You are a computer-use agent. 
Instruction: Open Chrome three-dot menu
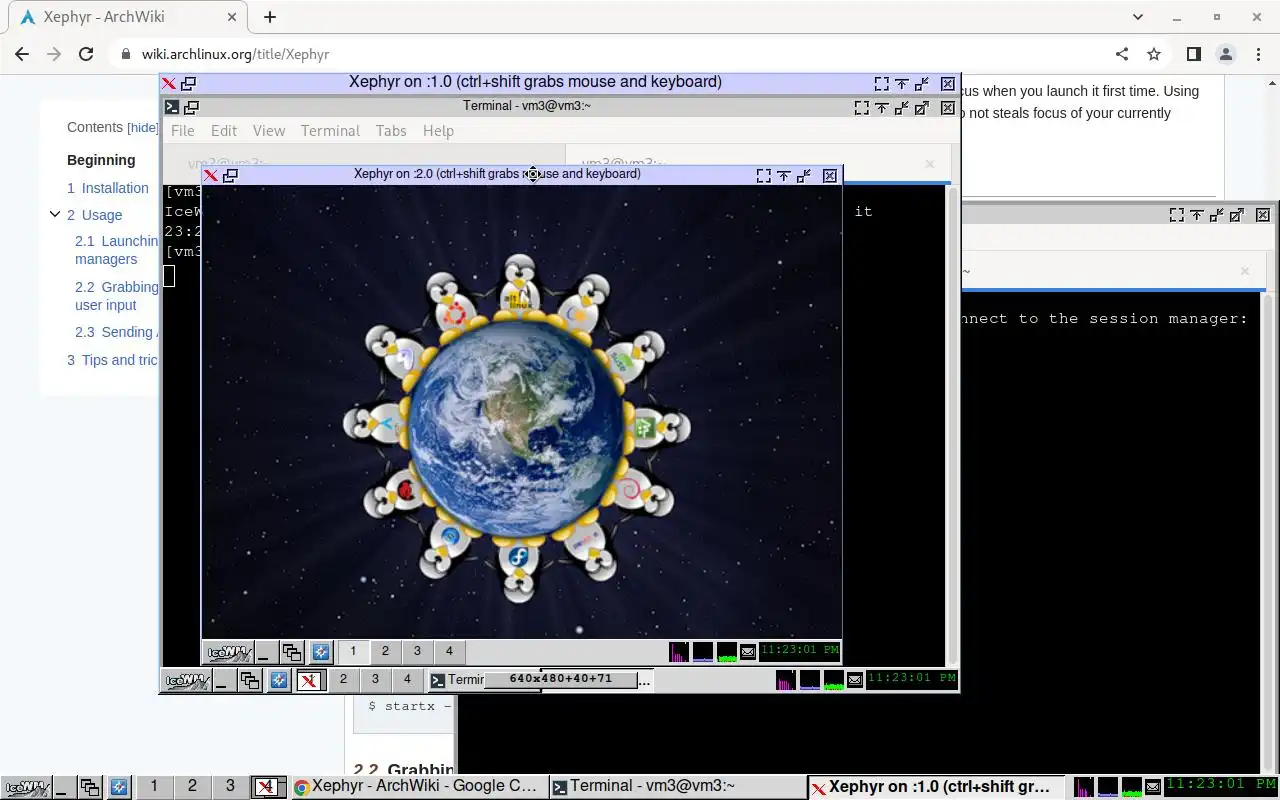click(x=1258, y=54)
